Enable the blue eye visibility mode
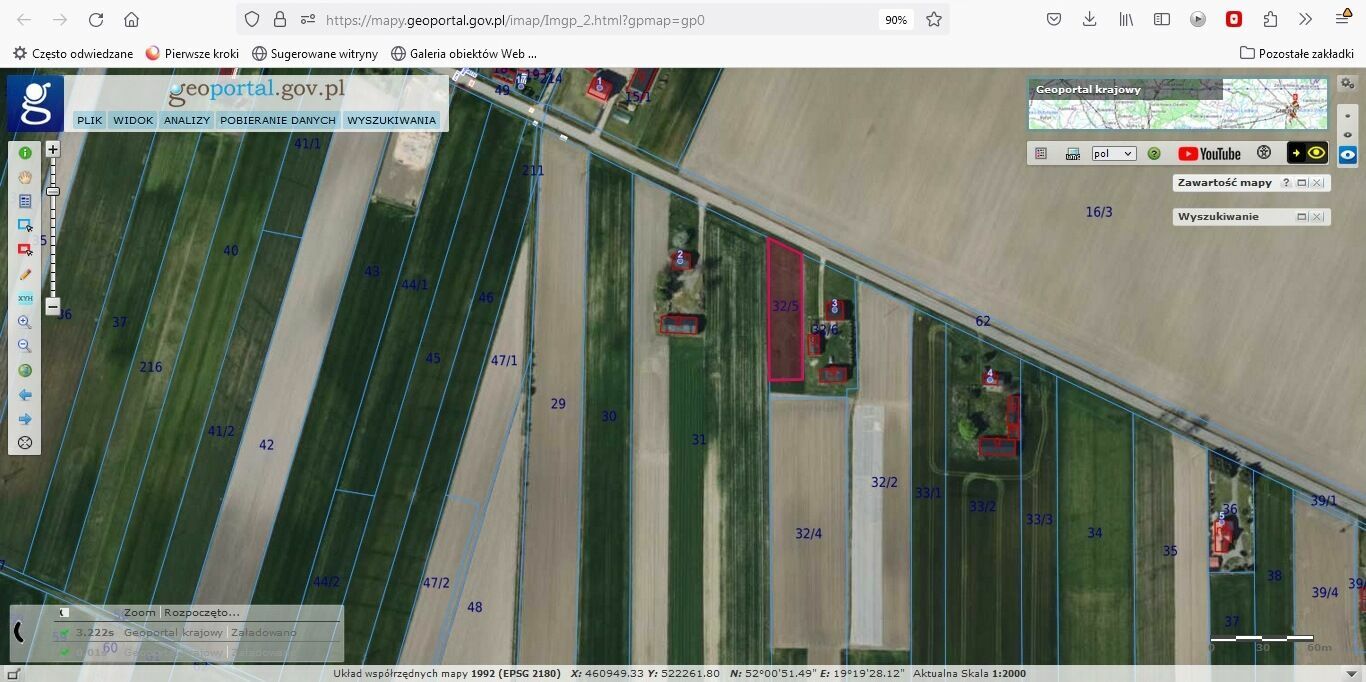The width and height of the screenshot is (1366, 682). pos(1348,155)
